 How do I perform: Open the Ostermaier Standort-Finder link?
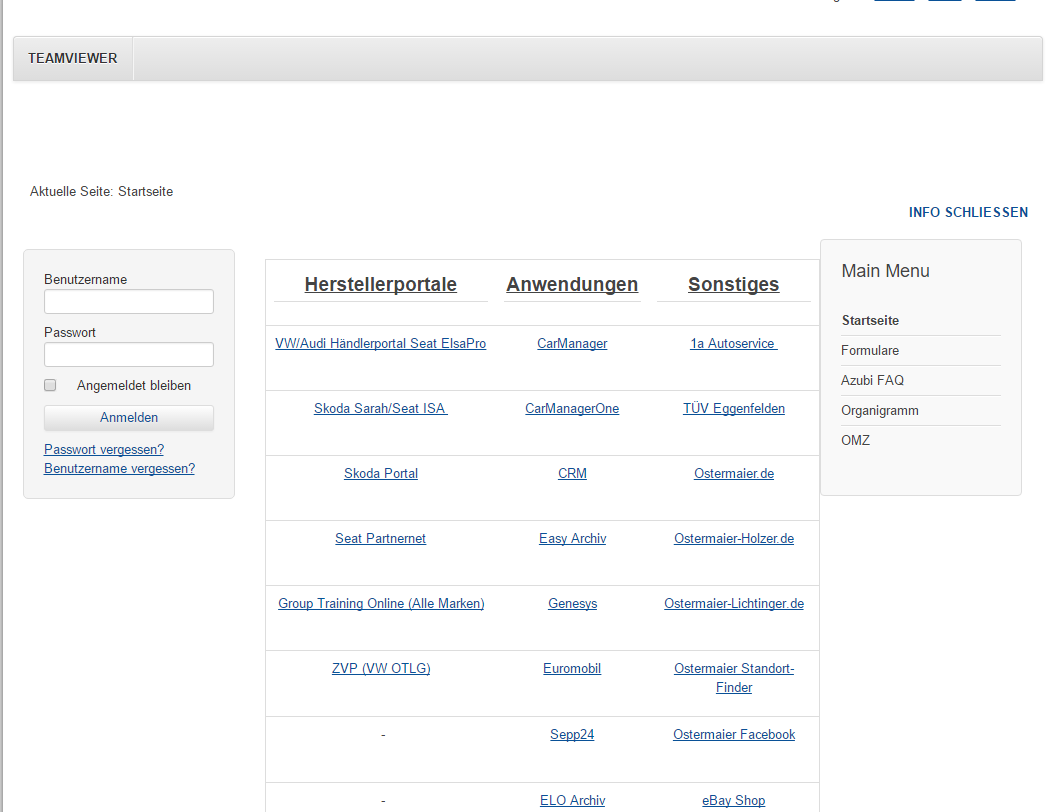coord(734,678)
